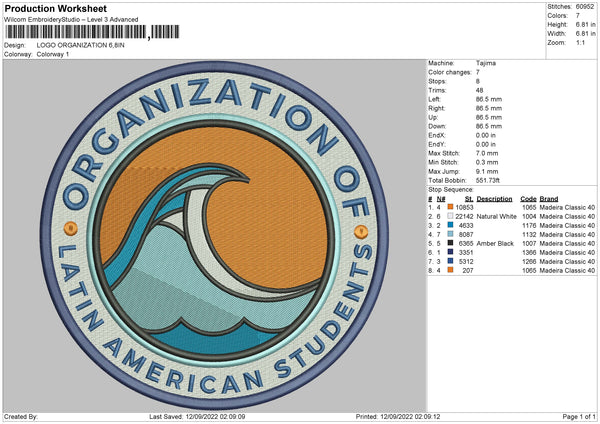This screenshot has width=600, height=424.
Task: Click the 'Color changes' value
Action: pos(478,72)
